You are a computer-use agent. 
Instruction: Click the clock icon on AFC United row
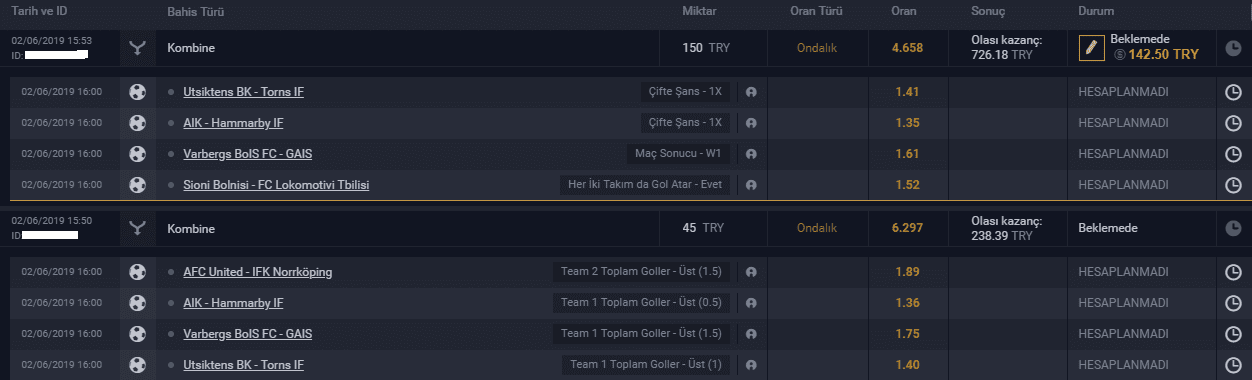point(1233,272)
